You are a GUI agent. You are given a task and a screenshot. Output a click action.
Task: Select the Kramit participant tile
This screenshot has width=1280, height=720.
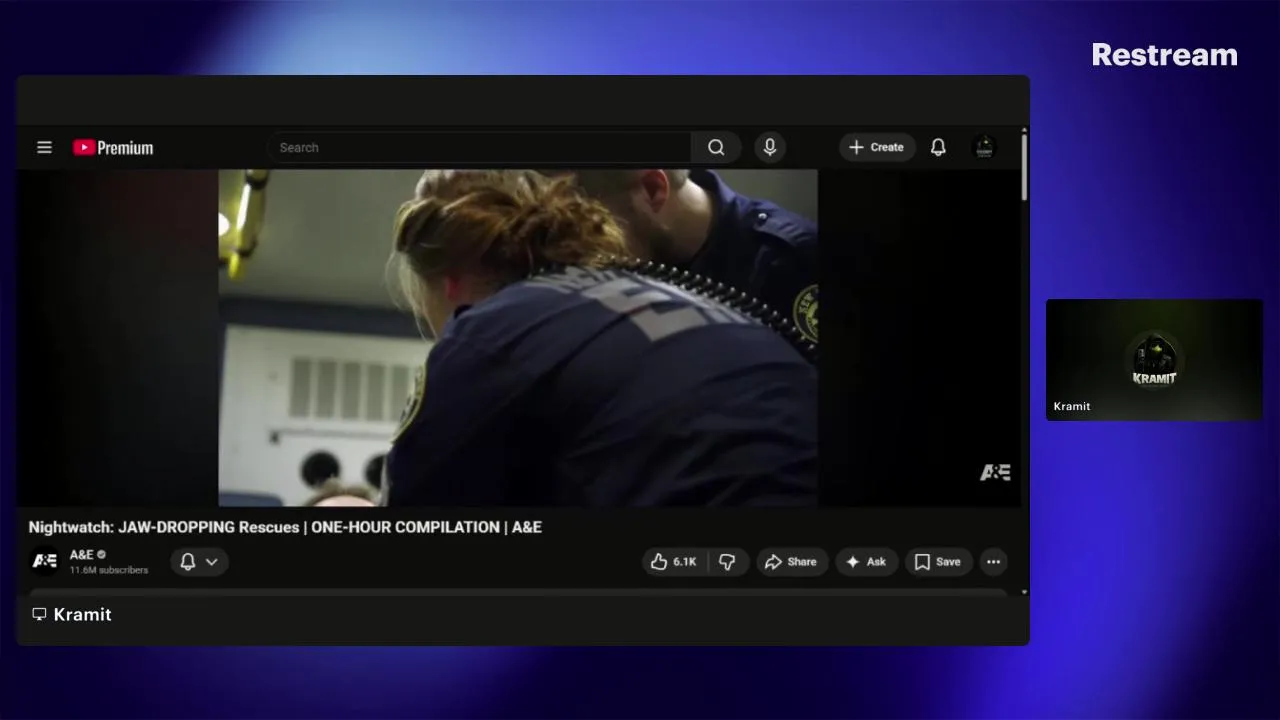(1154, 360)
